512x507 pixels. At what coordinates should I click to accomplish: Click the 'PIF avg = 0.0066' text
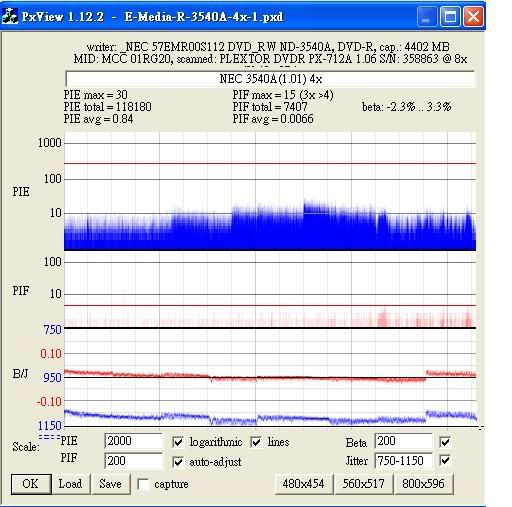[273, 119]
